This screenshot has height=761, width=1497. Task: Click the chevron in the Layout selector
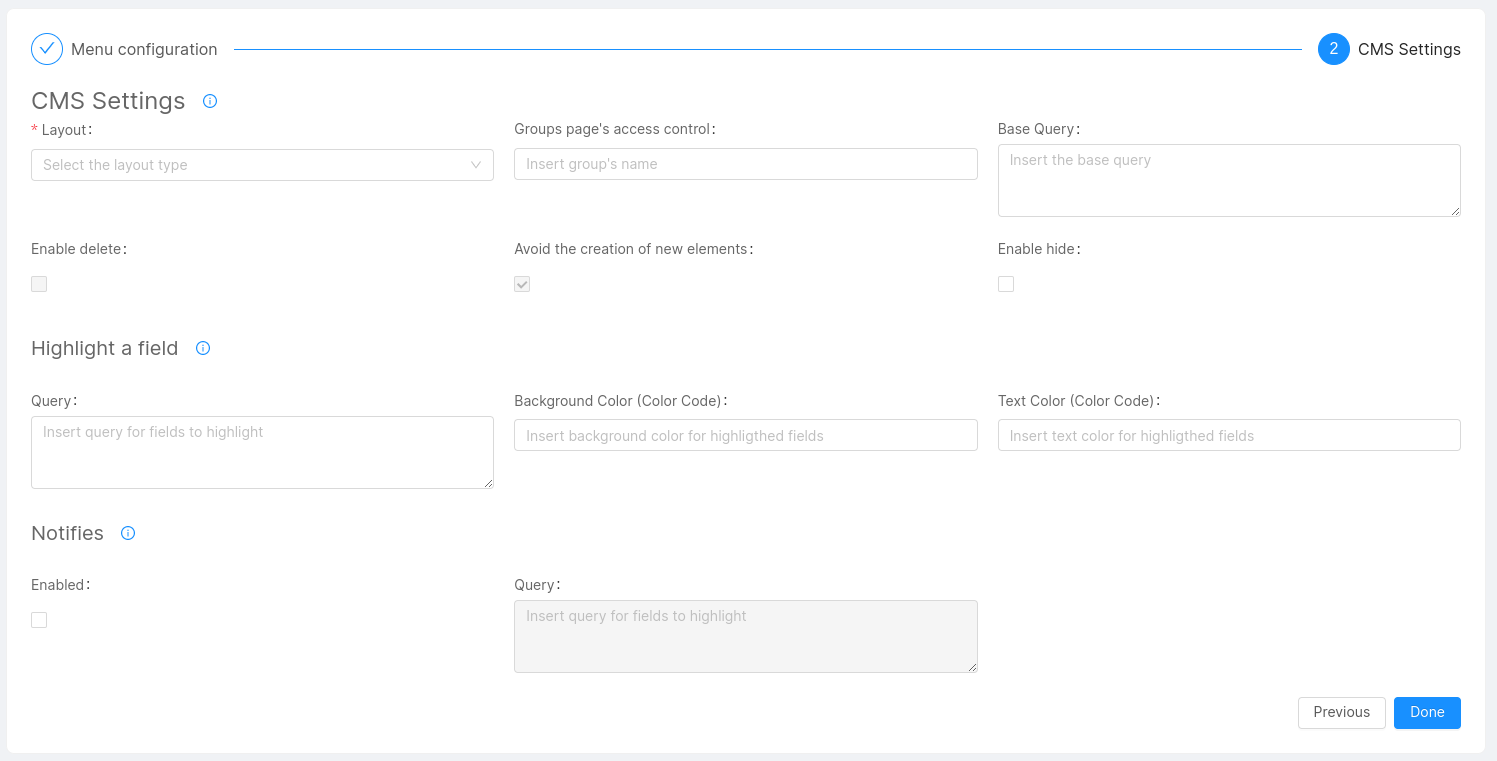point(476,164)
